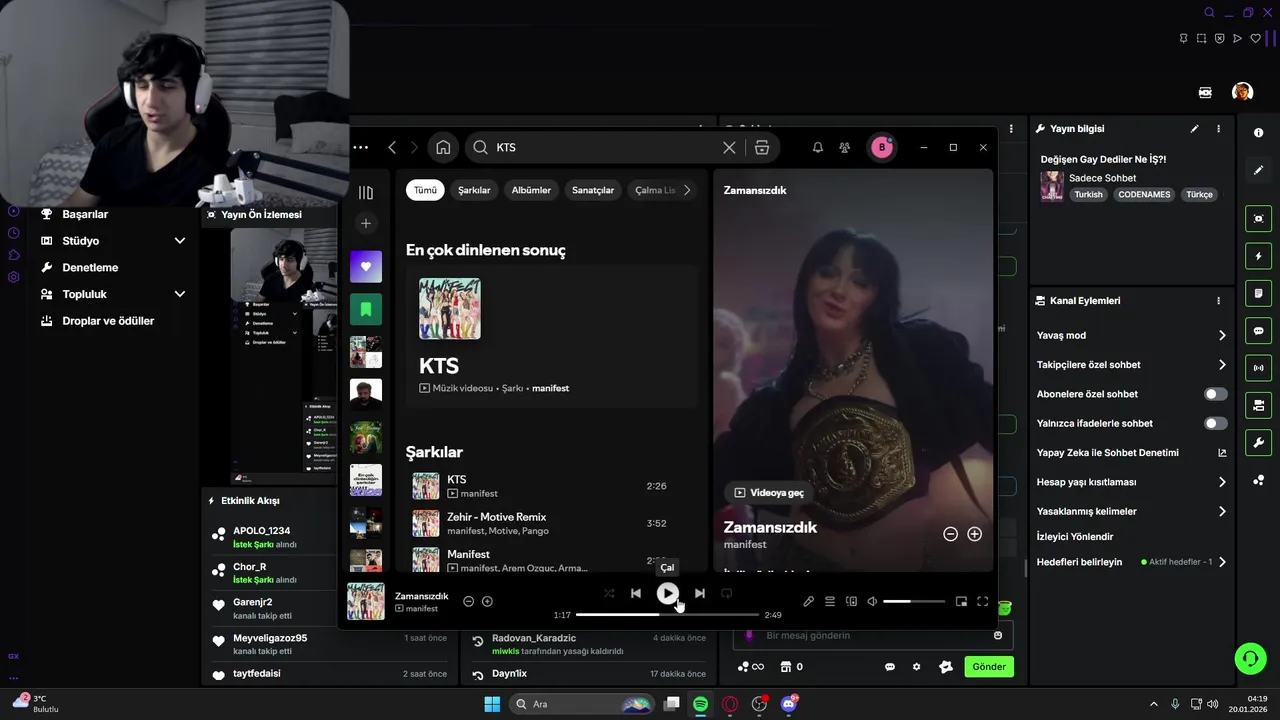Add Zamansızdık via plus in Now Playing panel

pyautogui.click(x=974, y=534)
